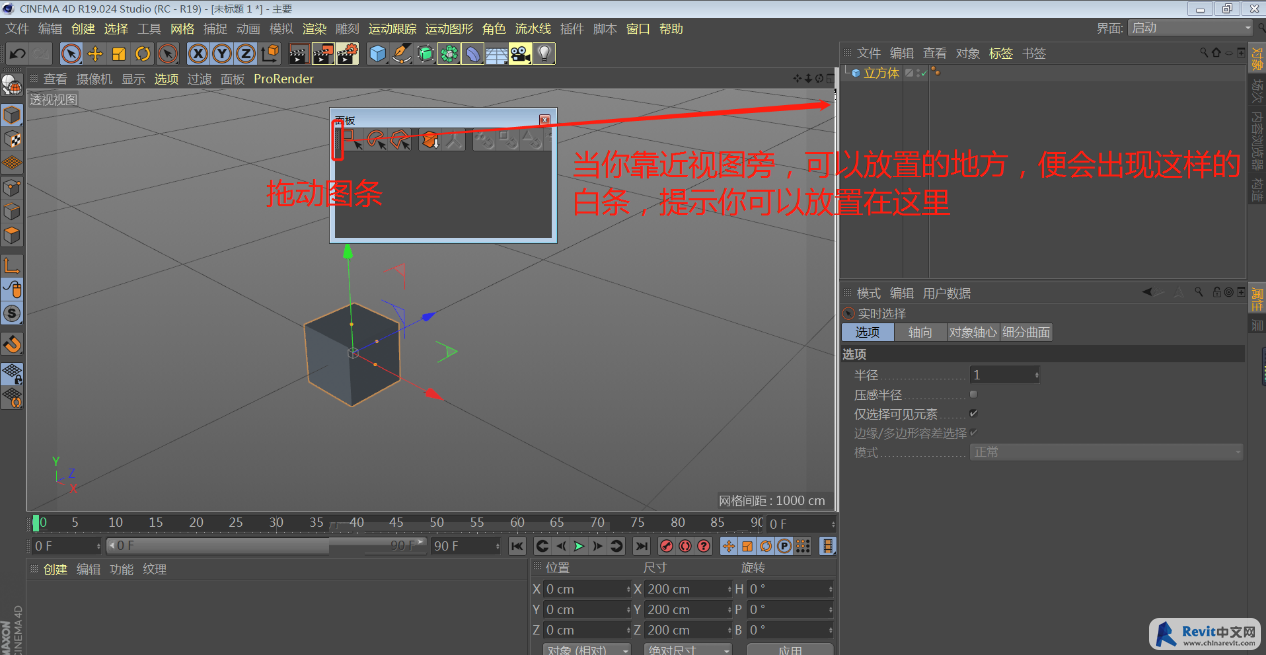Click the deformer object icon
This screenshot has width=1266, height=655.
[473, 54]
